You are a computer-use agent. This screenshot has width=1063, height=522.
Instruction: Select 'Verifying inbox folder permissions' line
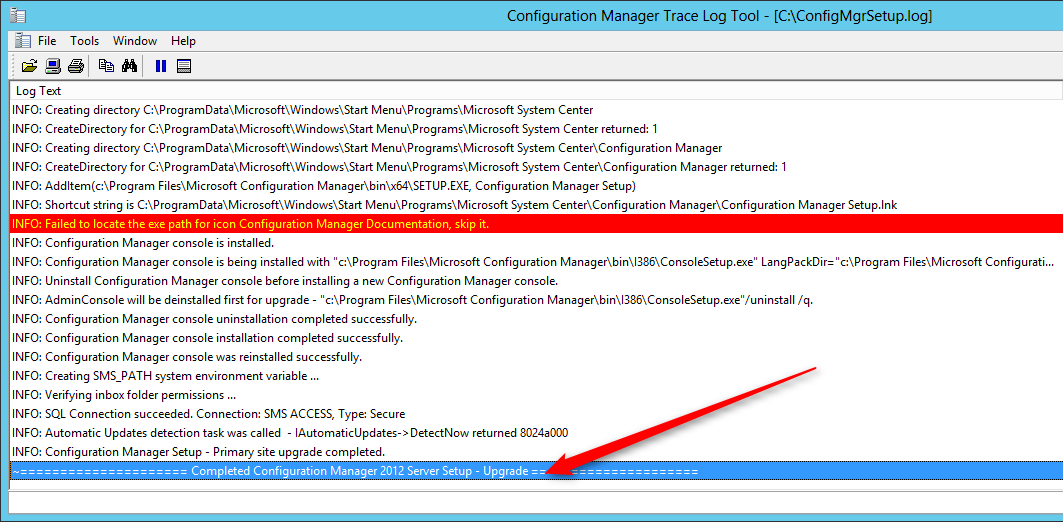tap(536, 395)
